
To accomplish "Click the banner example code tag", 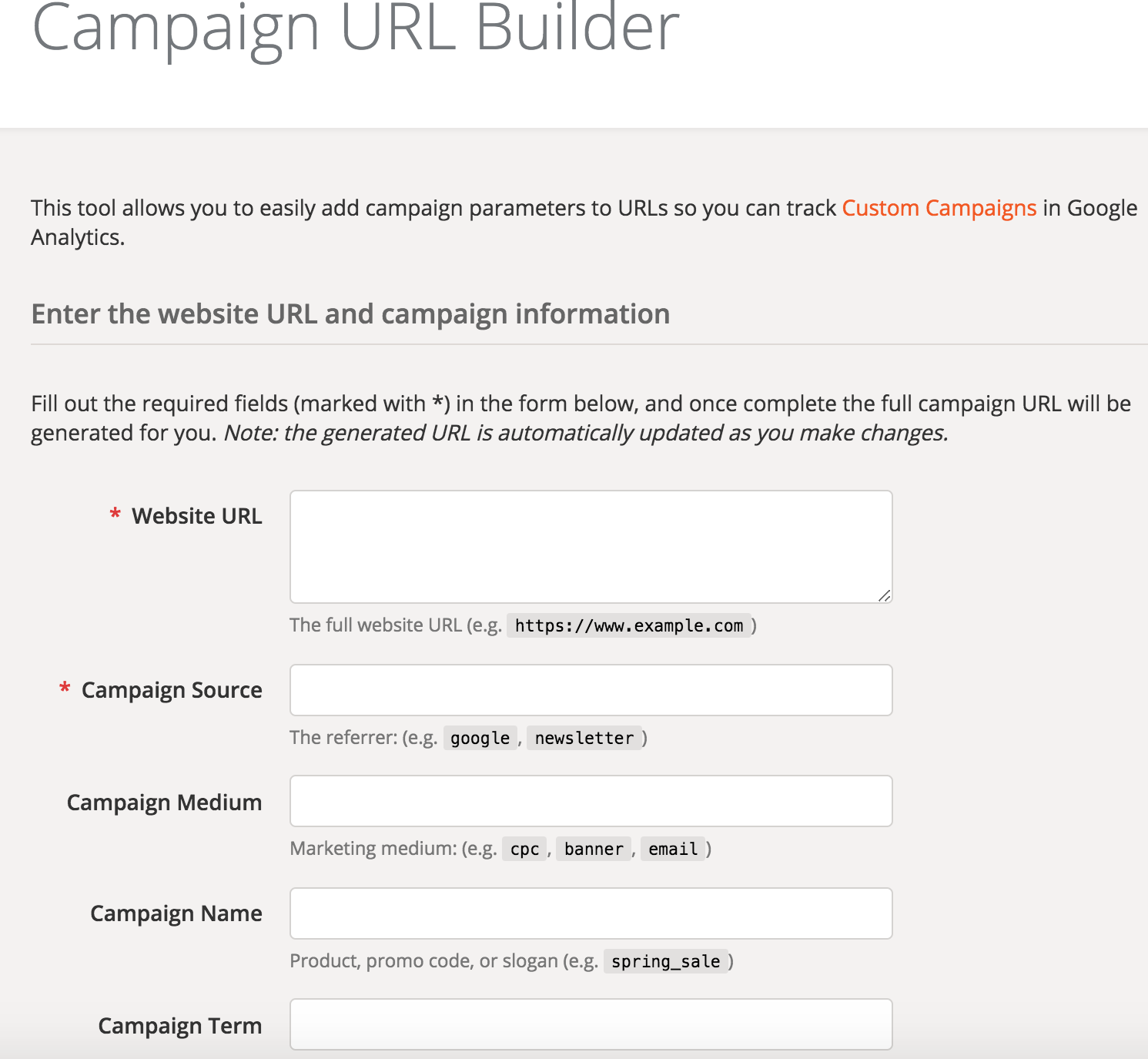I will 593,849.
